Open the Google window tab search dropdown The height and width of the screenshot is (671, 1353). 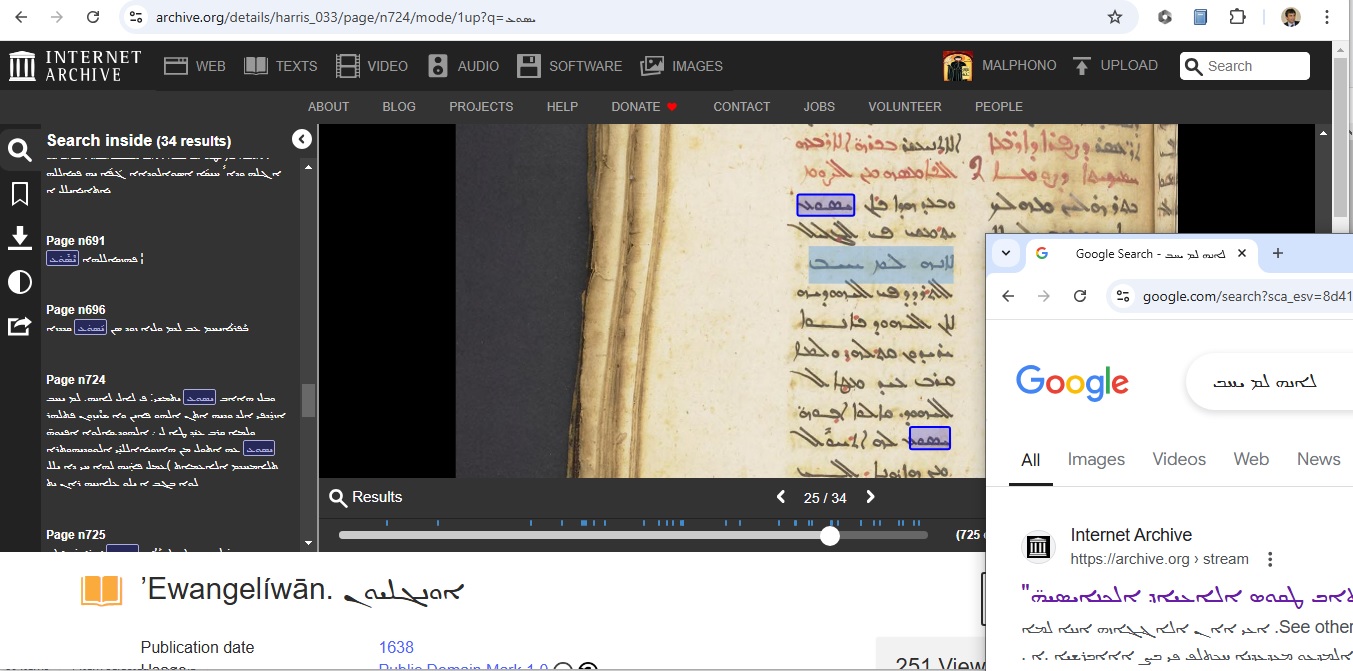click(1006, 253)
